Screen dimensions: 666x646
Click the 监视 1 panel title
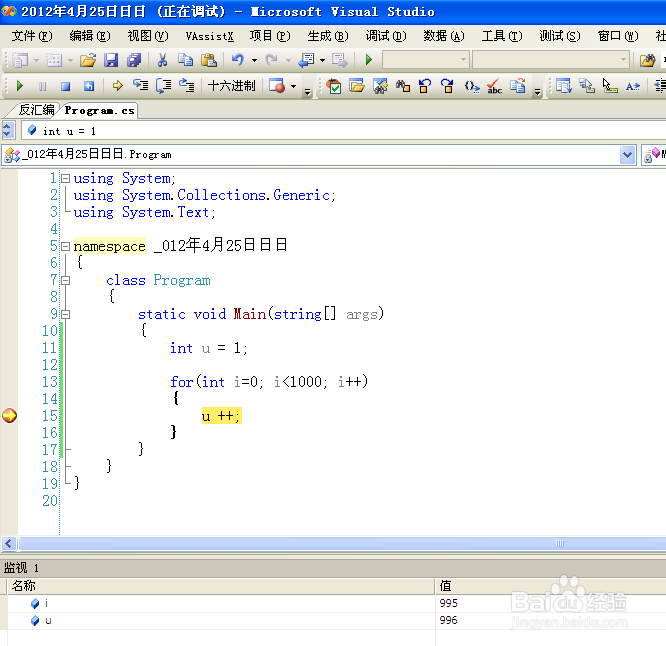pos(21,567)
